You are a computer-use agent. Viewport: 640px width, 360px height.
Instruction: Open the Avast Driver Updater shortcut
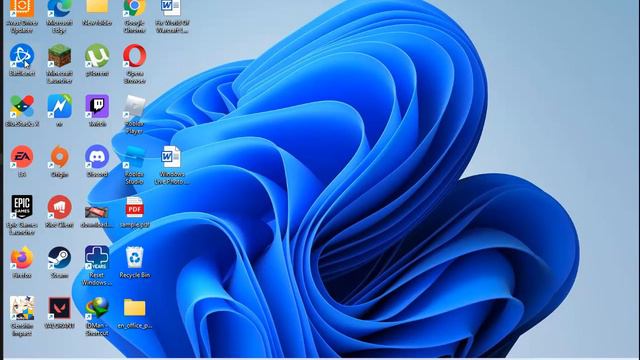[x=22, y=9]
